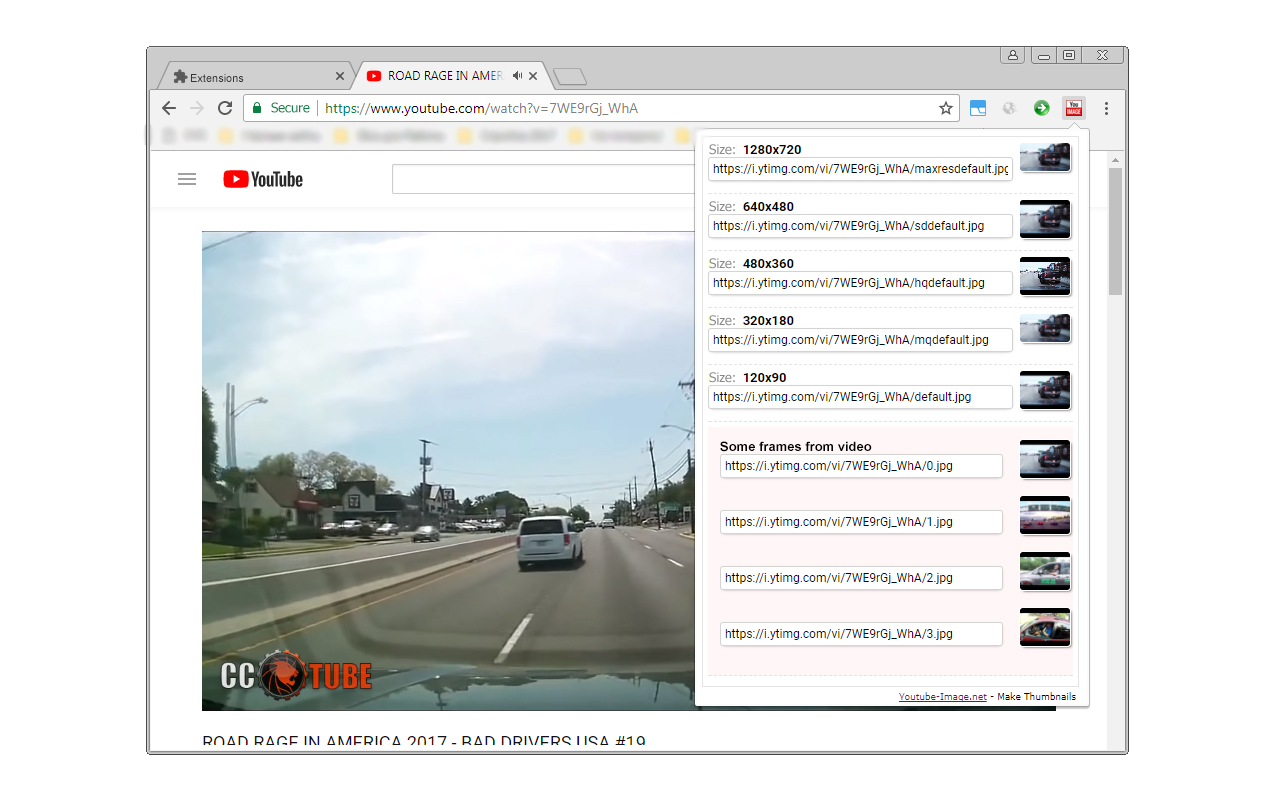1280x800 pixels.
Task: Open the 320x180 thumbnail preview
Action: (1045, 328)
